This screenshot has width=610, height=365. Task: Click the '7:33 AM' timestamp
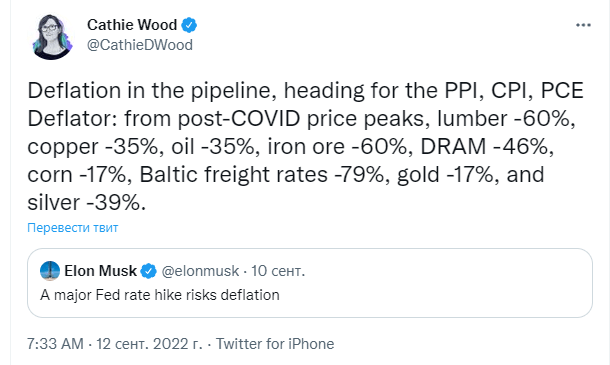(55, 344)
